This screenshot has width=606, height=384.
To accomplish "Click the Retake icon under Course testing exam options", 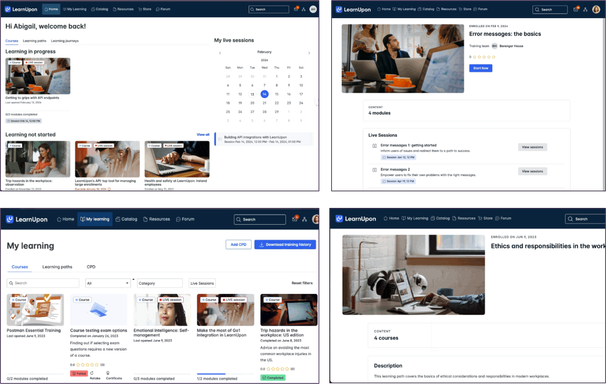I will 92,373.
